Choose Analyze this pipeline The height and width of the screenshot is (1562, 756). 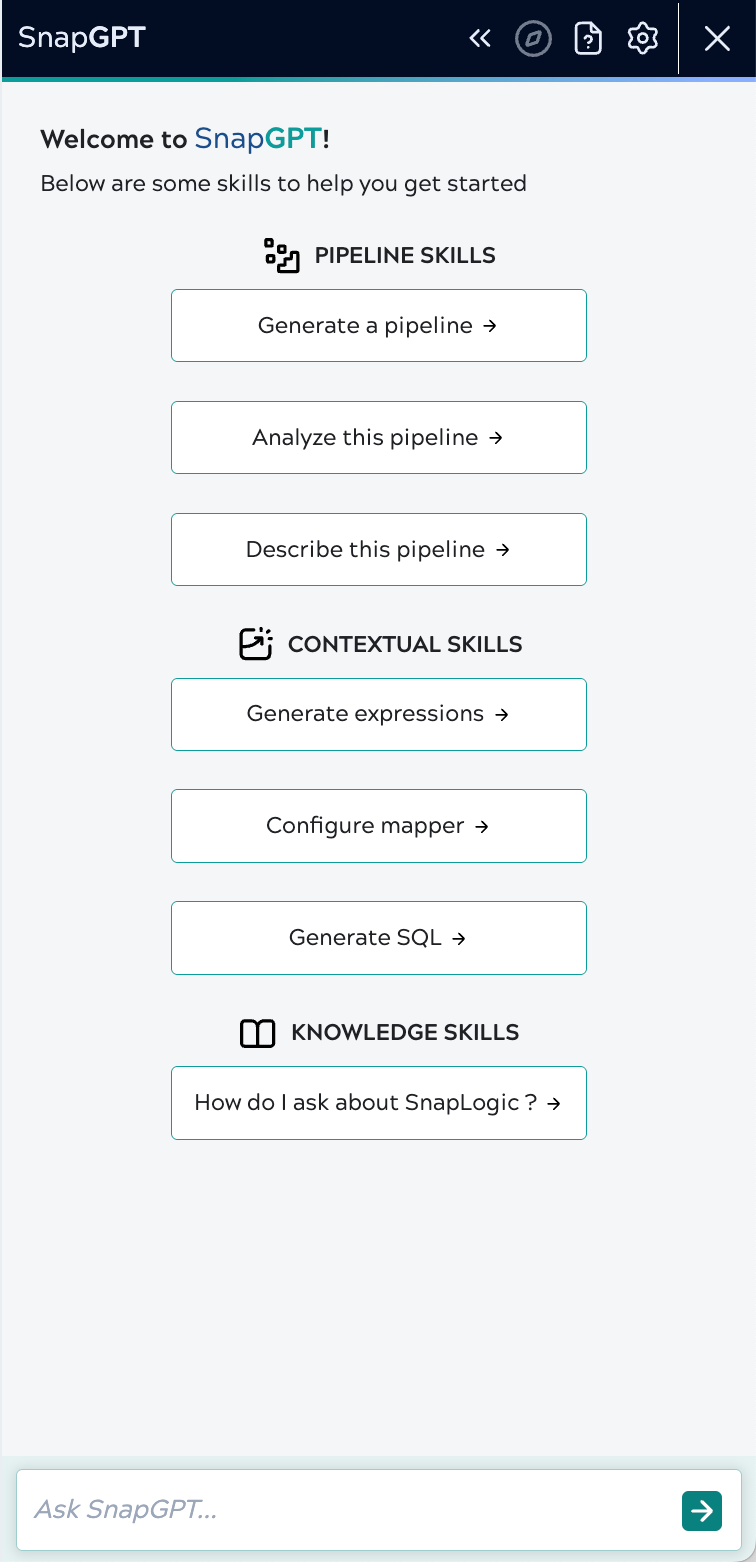click(x=379, y=437)
